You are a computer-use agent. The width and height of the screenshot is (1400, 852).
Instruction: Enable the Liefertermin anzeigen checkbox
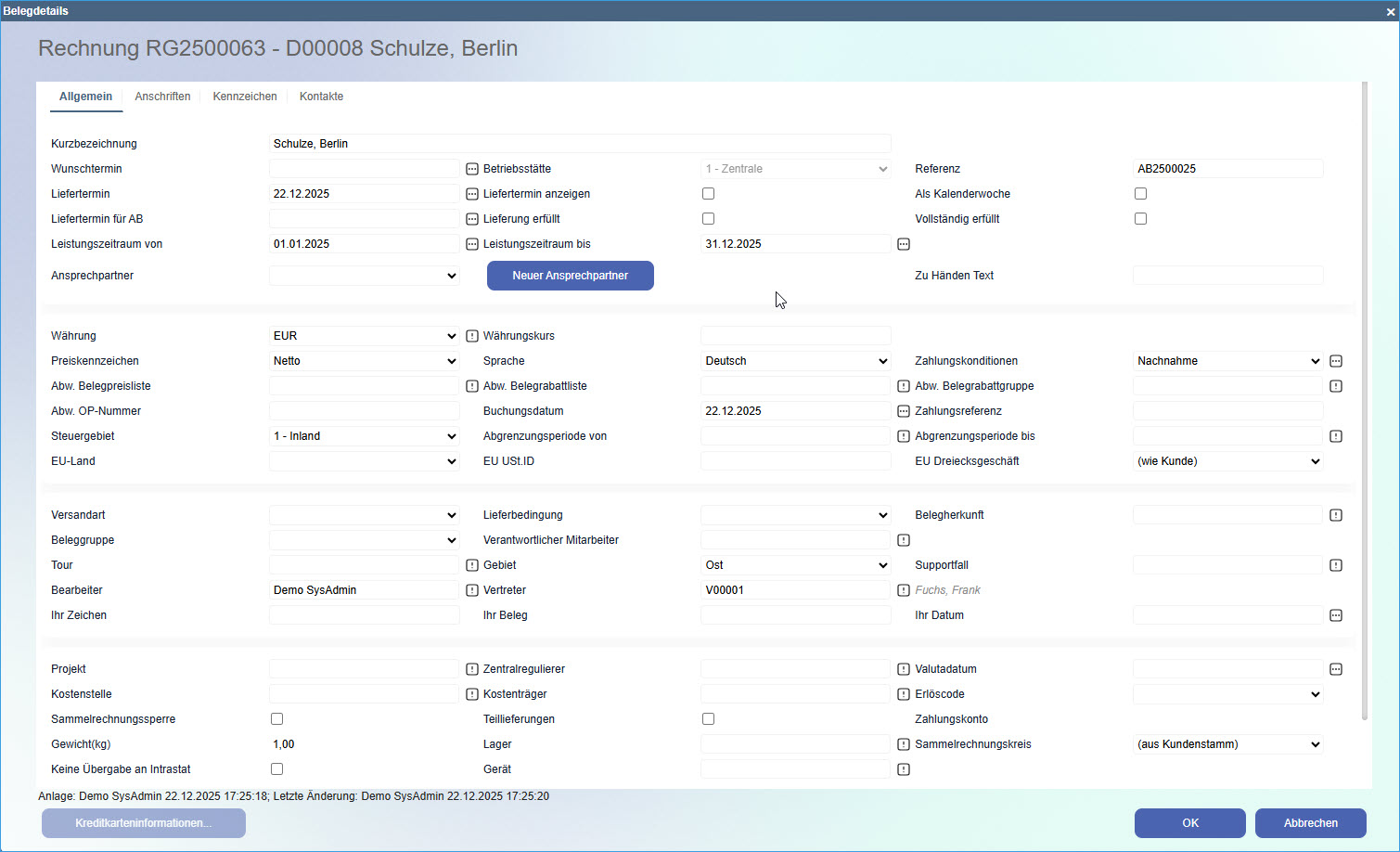click(709, 194)
